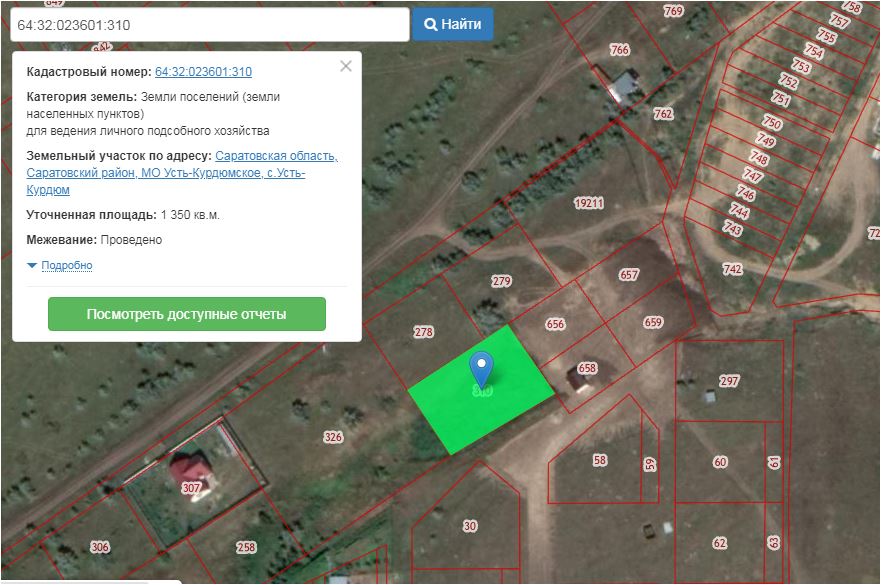Click the cadastral number search field
The width and height of the screenshot is (881, 585).
[x=208, y=24]
